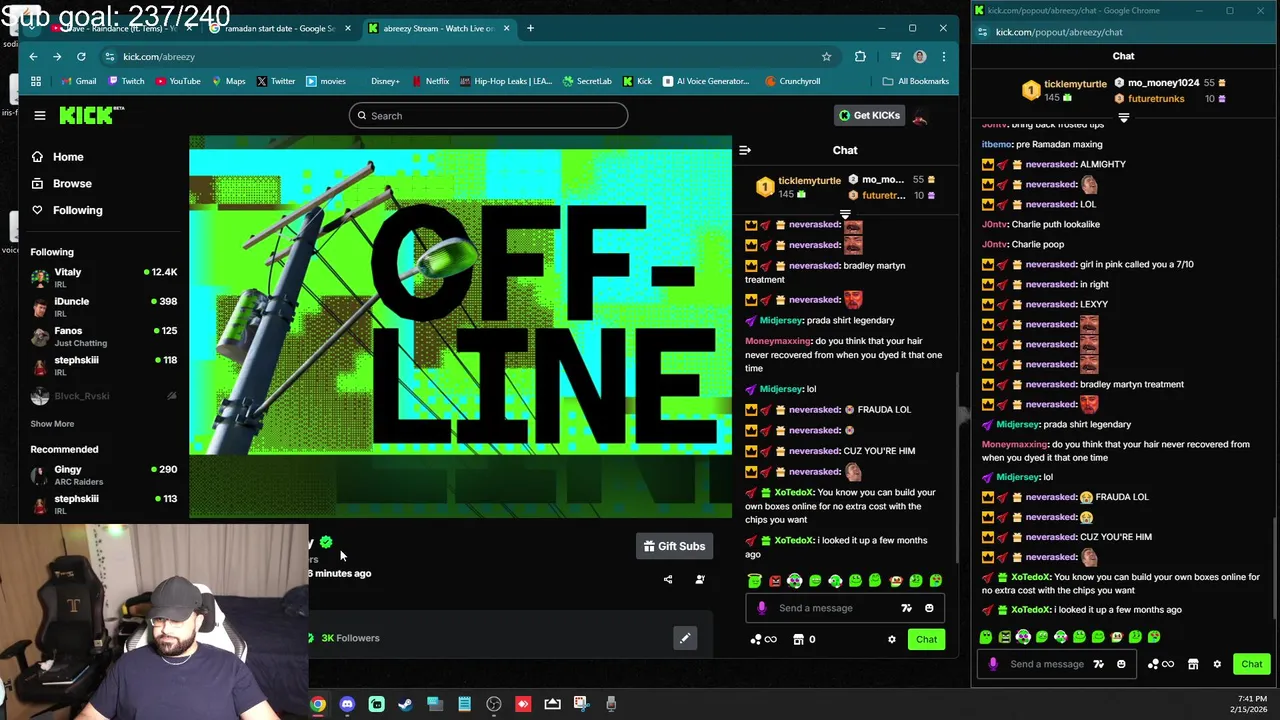Click the Gift Subs button

674,546
